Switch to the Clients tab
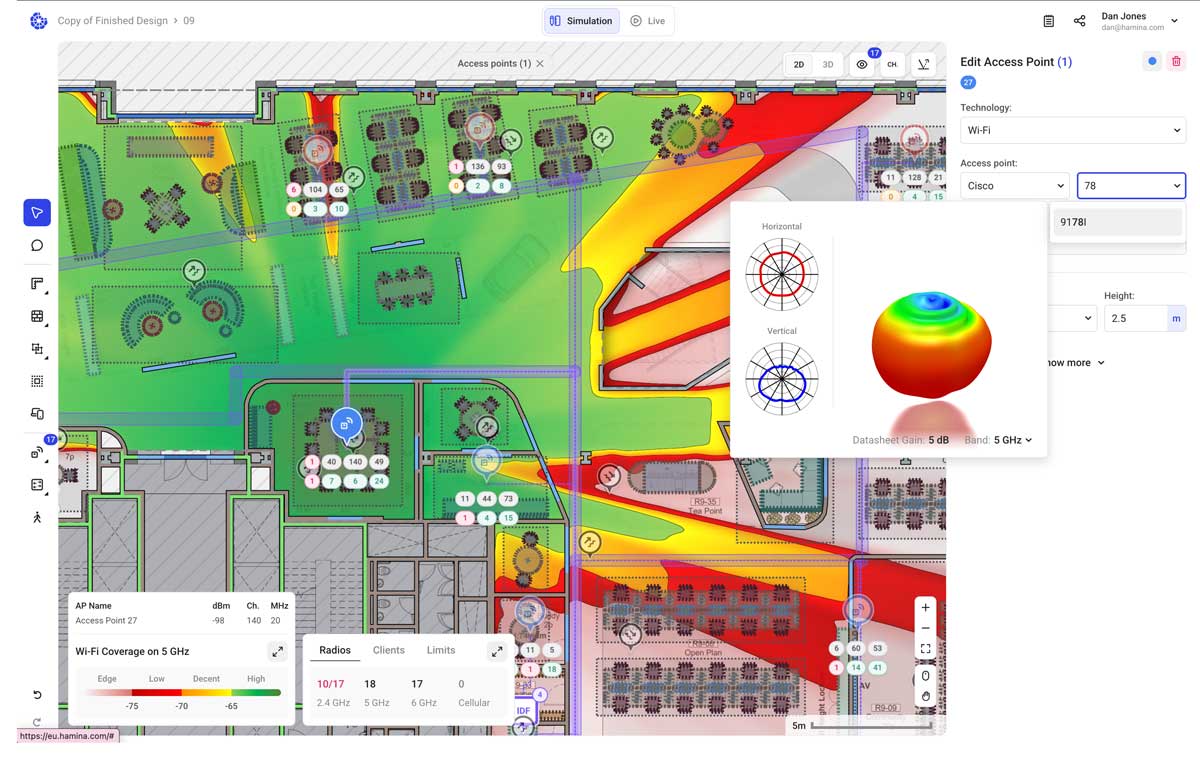 pyautogui.click(x=388, y=650)
